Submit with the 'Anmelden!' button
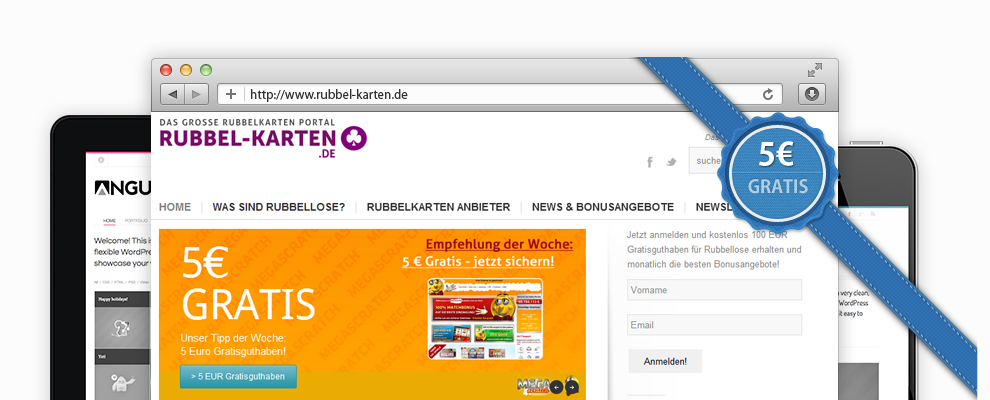The width and height of the screenshot is (990, 400). tap(665, 362)
